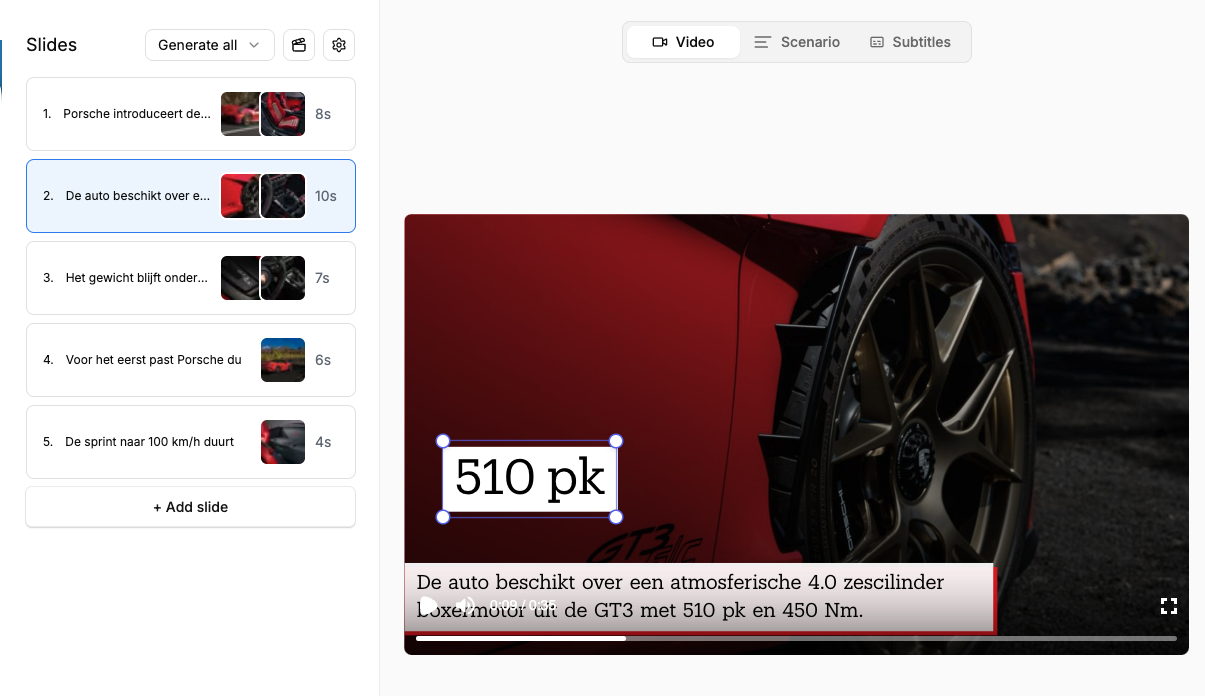Click the top-right handle of the 510 pk box
The height and width of the screenshot is (696, 1205).
point(616,441)
